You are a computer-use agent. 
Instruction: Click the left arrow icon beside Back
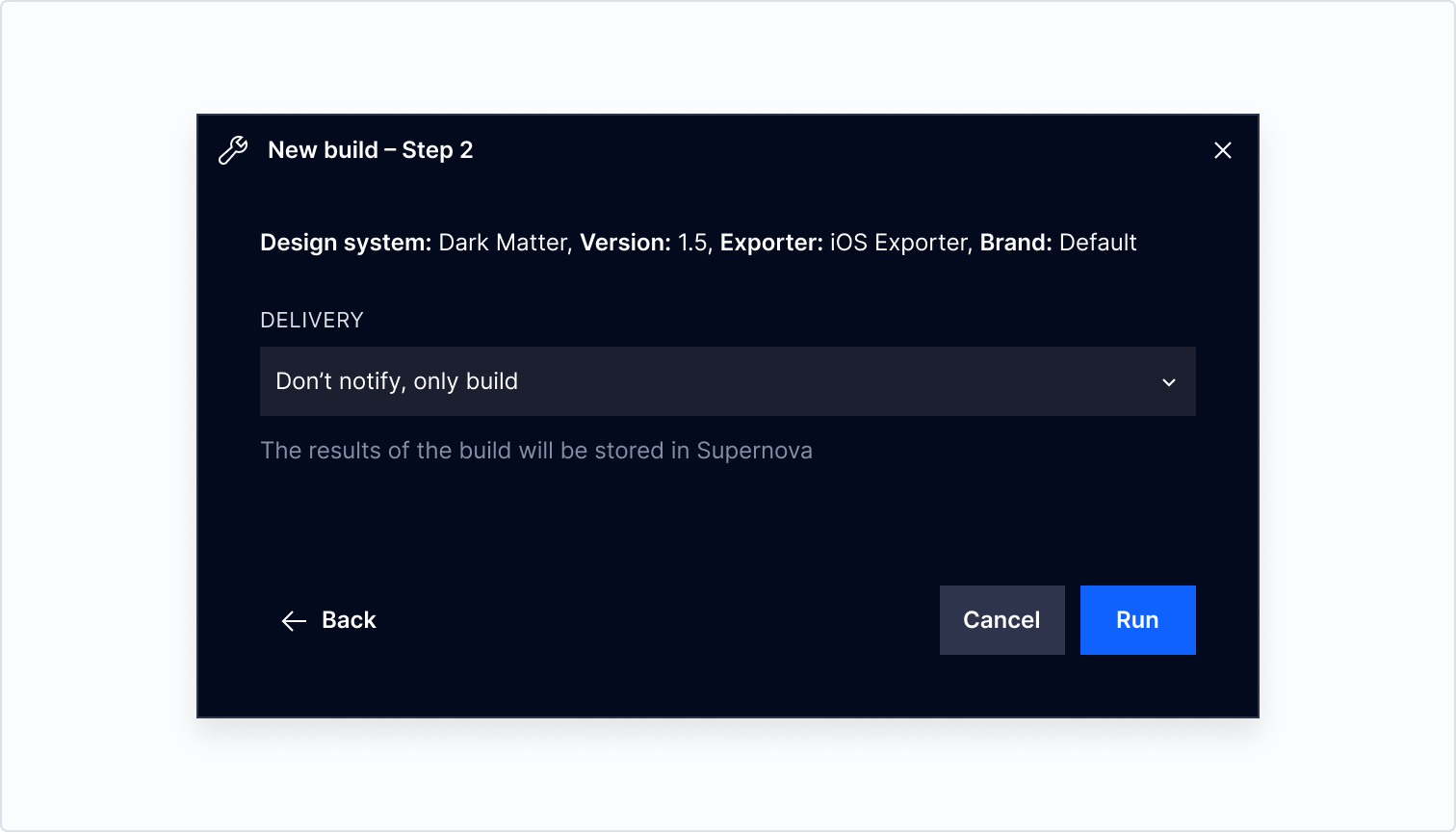tap(294, 621)
